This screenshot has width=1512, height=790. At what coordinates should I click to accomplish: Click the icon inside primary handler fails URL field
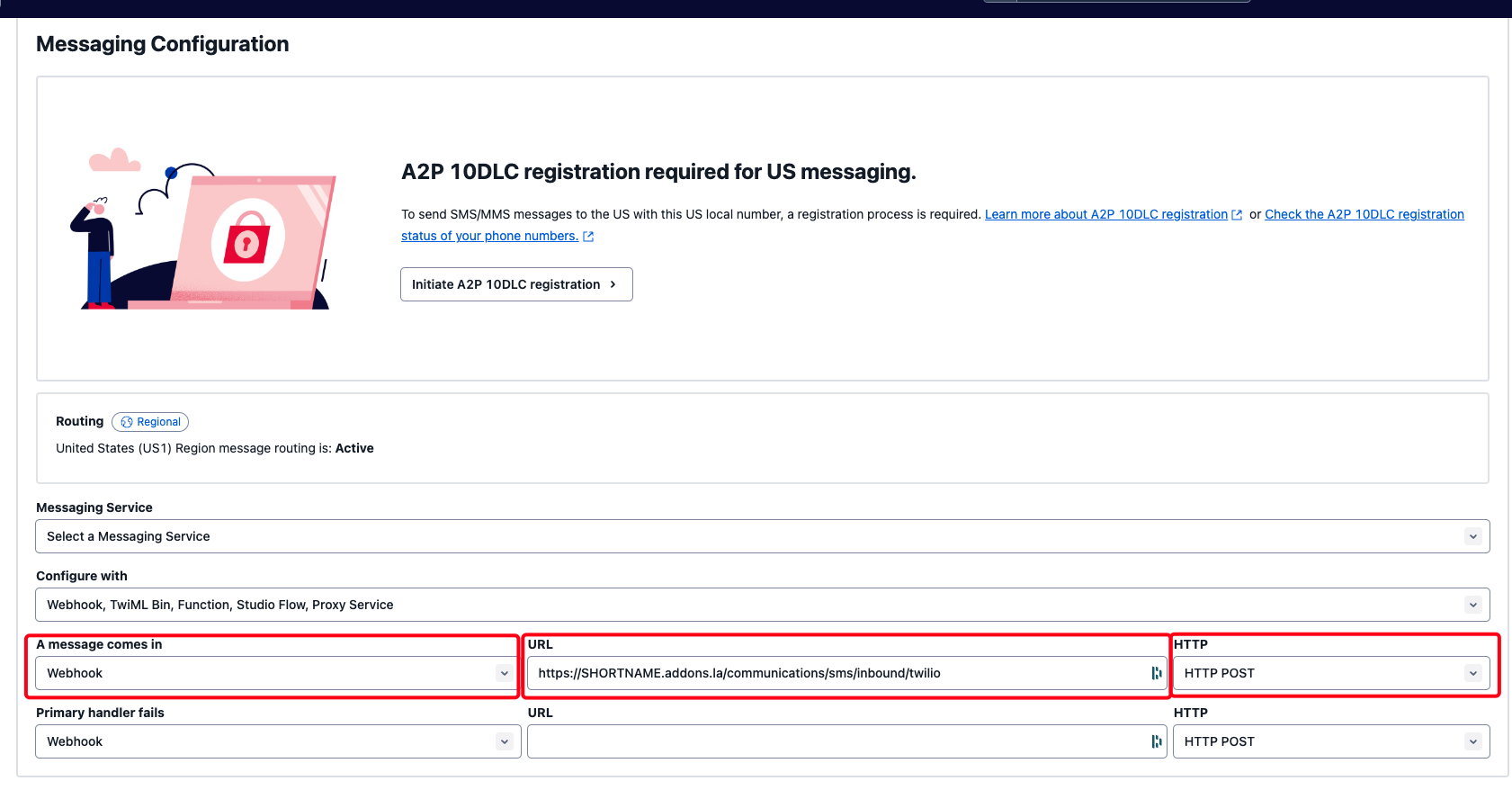click(x=1157, y=741)
